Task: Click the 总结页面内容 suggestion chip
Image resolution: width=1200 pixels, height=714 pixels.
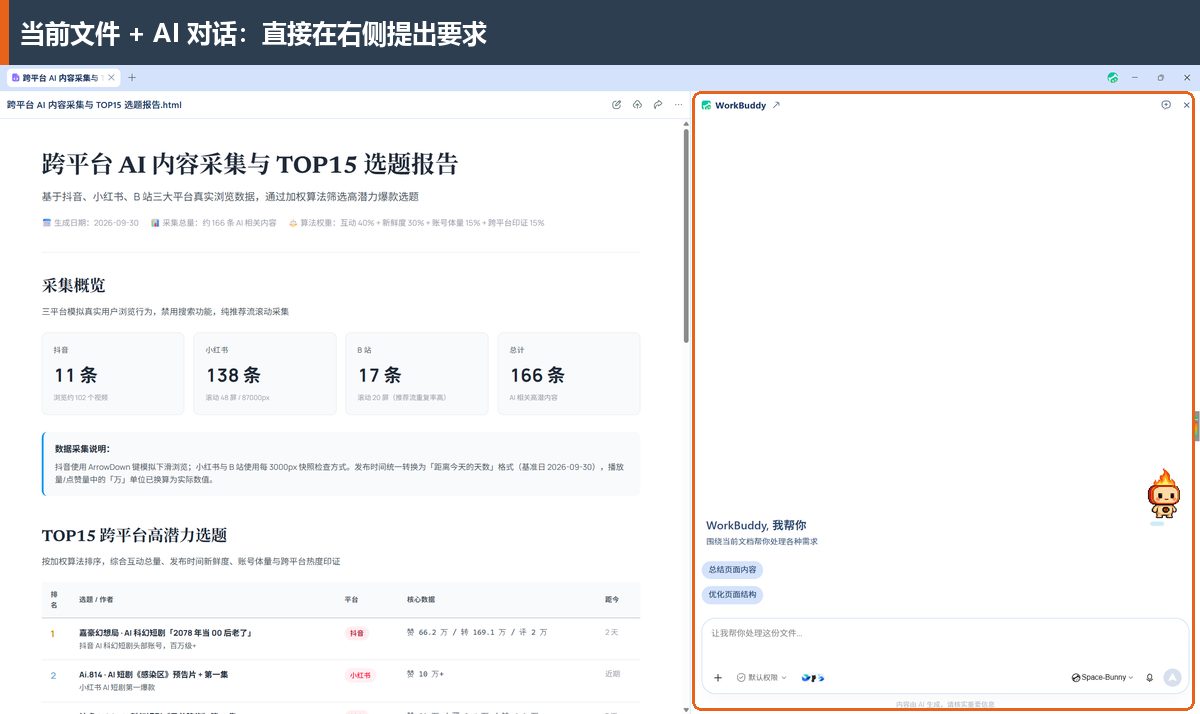Action: click(733, 569)
